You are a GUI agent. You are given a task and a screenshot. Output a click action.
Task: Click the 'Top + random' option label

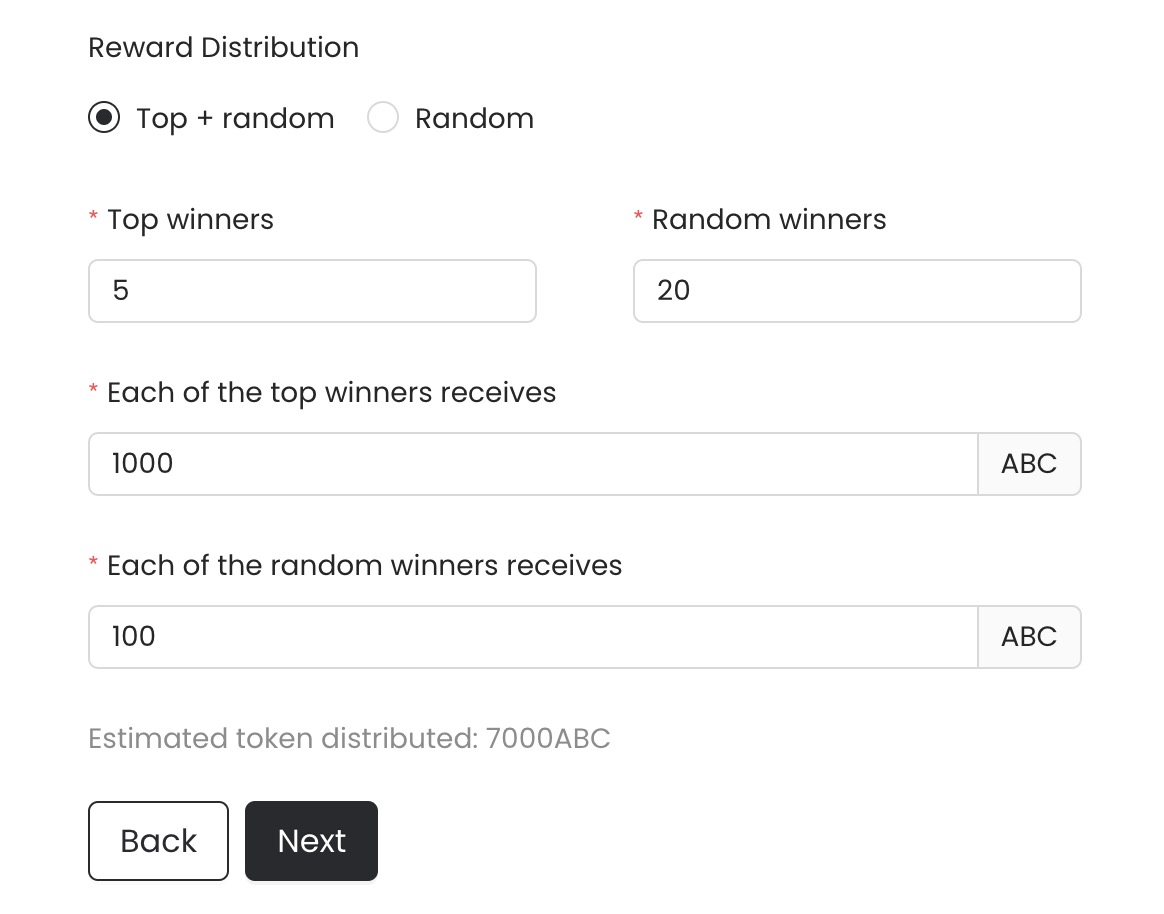235,118
